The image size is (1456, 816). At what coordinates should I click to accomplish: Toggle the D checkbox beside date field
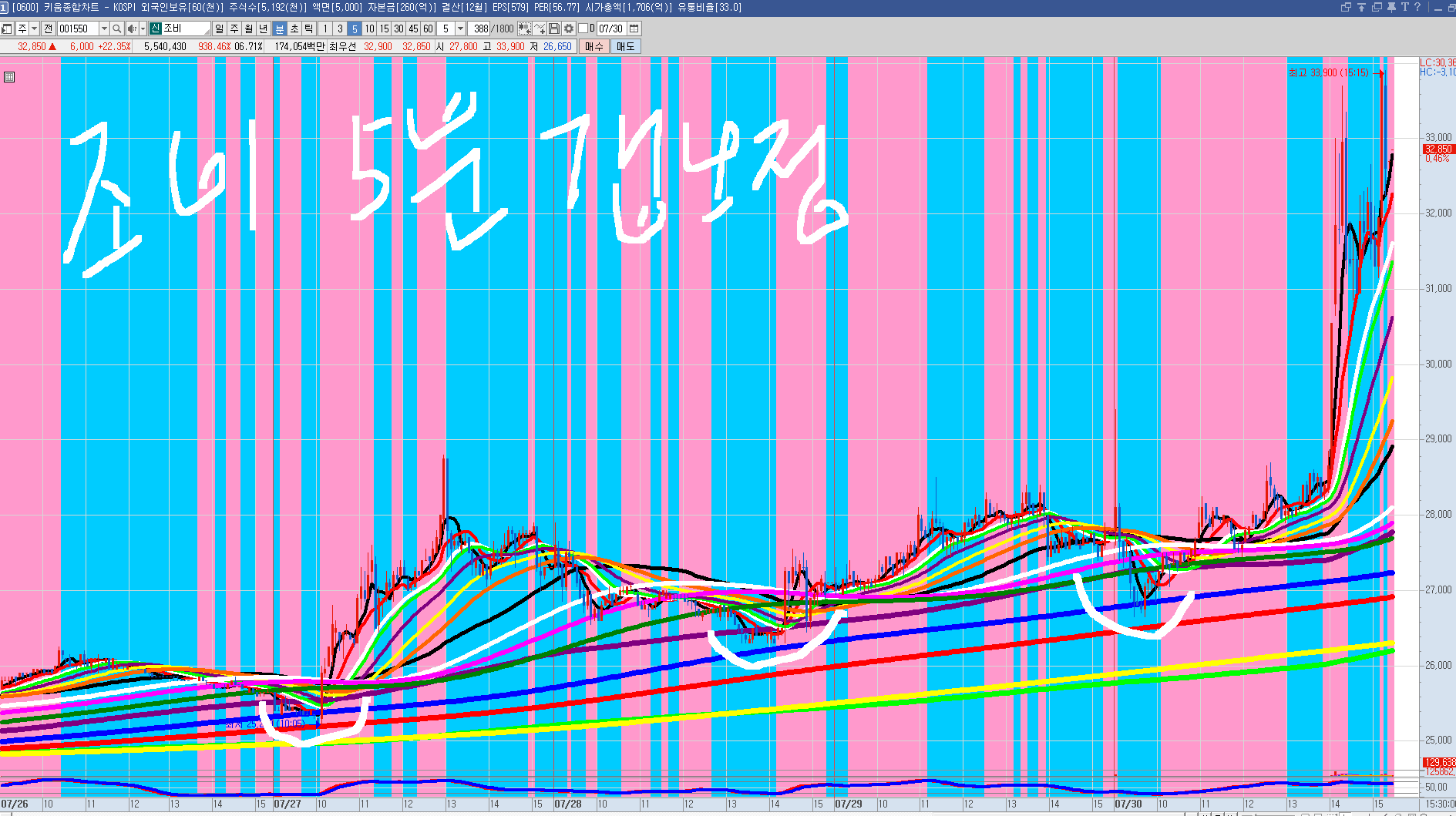click(x=583, y=29)
